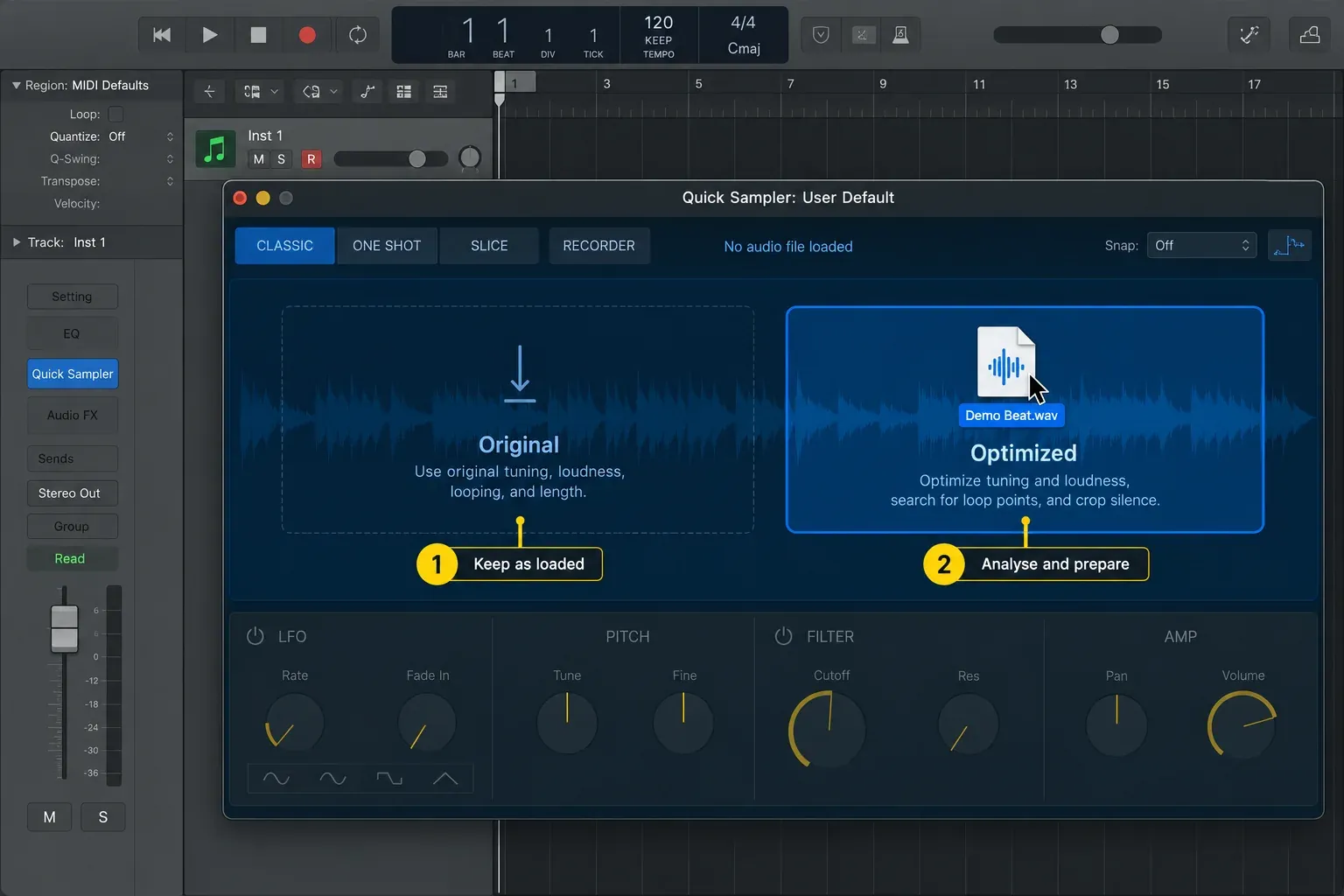Viewport: 1344px width, 896px height.
Task: Open the Q-Swing value menu
Action: point(170,159)
